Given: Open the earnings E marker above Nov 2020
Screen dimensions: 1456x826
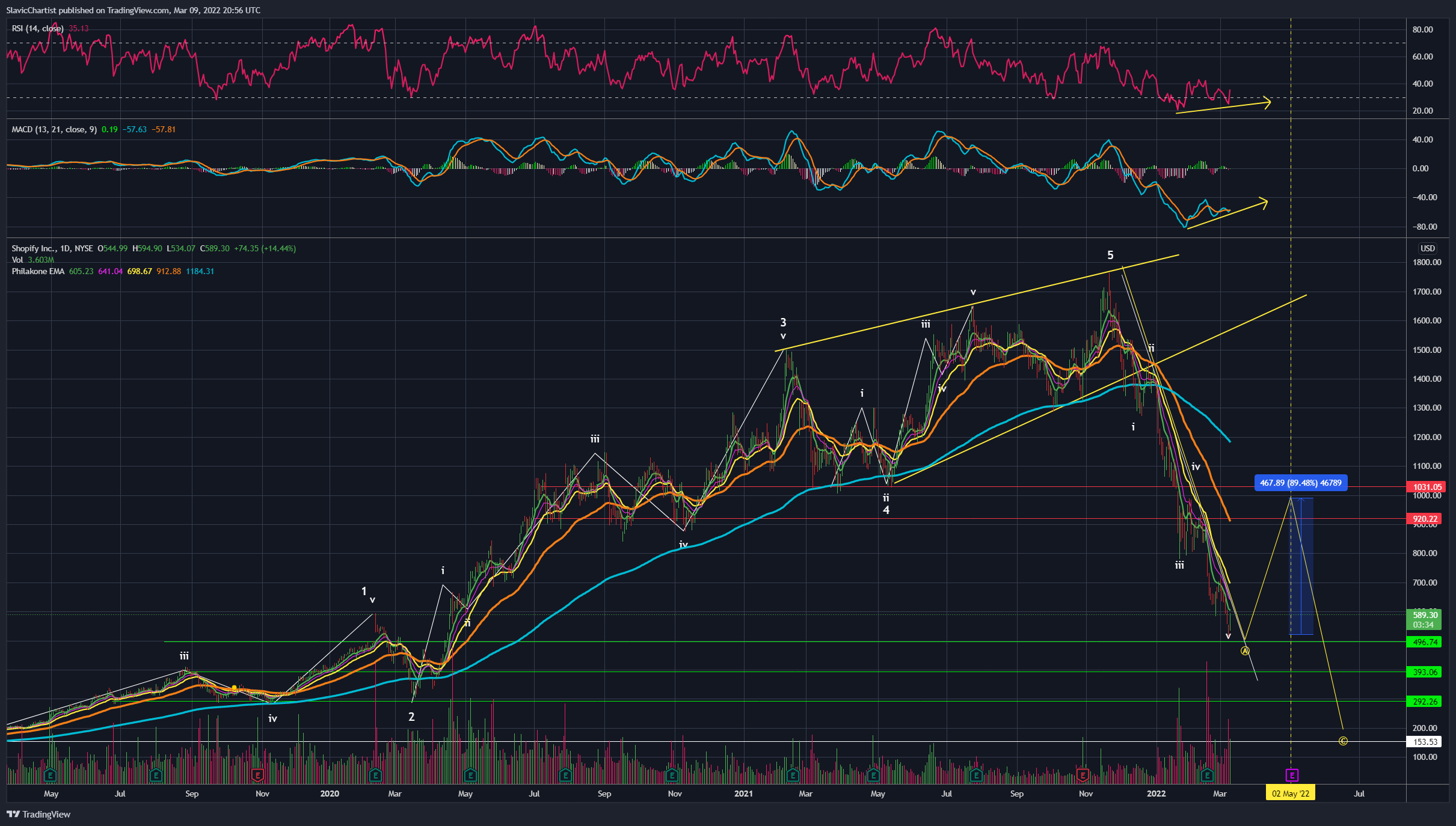Looking at the screenshot, I should coord(672,776).
